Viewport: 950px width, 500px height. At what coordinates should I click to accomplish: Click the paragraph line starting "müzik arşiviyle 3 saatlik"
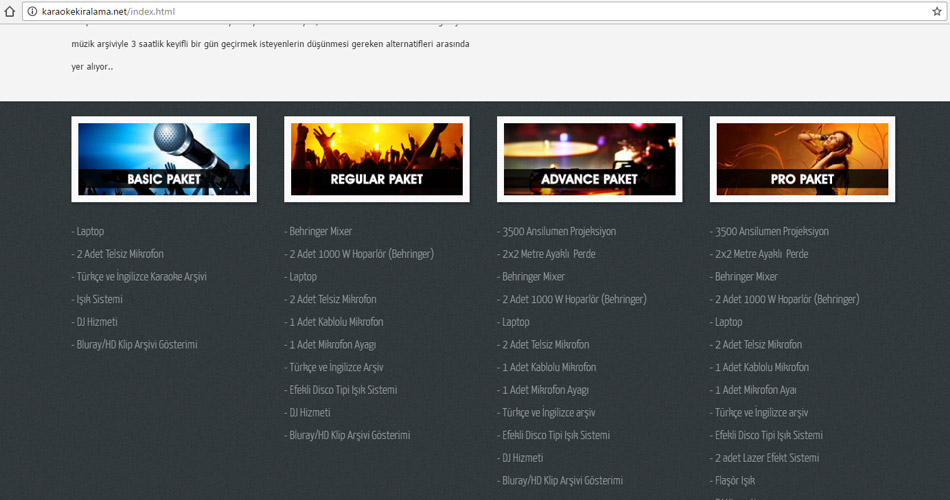pos(270,44)
